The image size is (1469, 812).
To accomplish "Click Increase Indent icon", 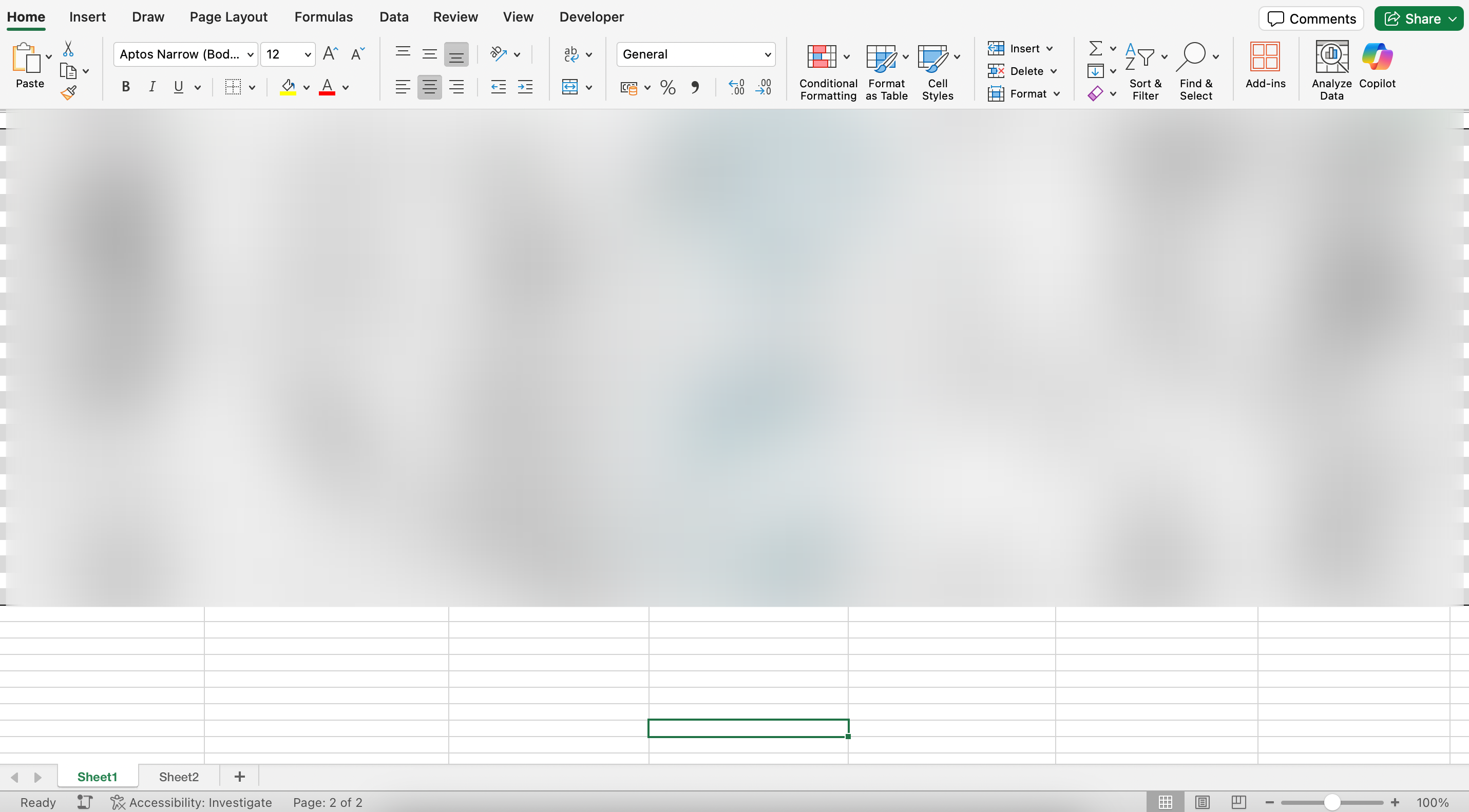I will click(x=525, y=87).
